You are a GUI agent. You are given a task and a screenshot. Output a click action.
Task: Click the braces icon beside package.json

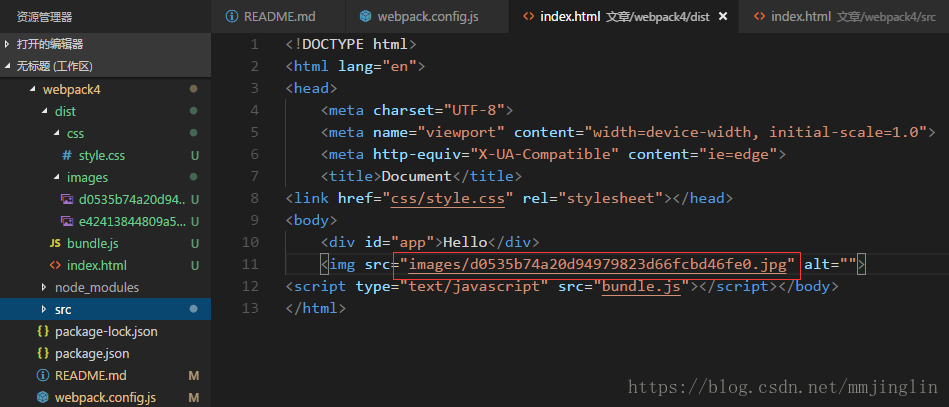point(42,353)
